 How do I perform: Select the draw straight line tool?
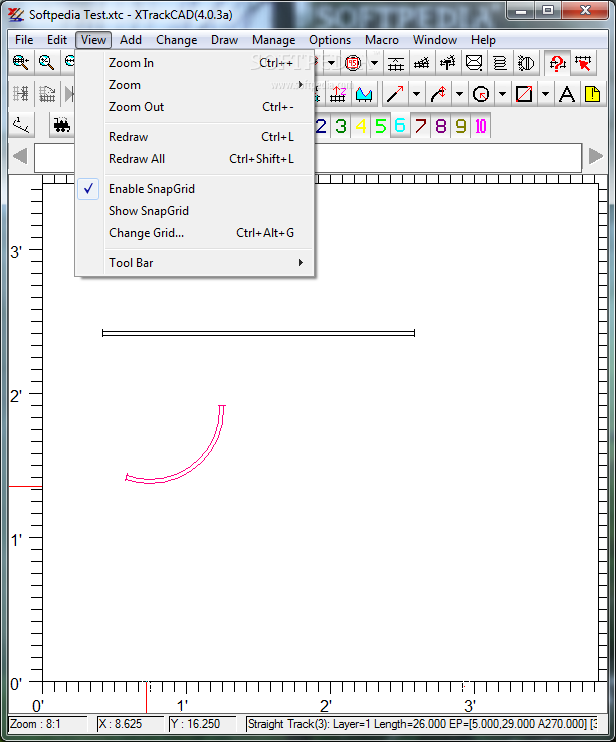pos(395,94)
